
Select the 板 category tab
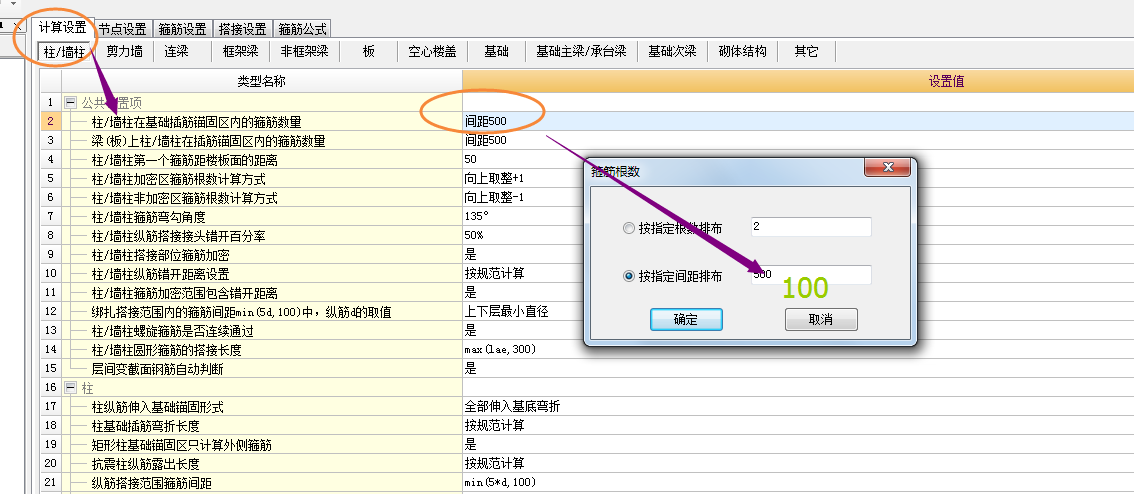(x=369, y=51)
